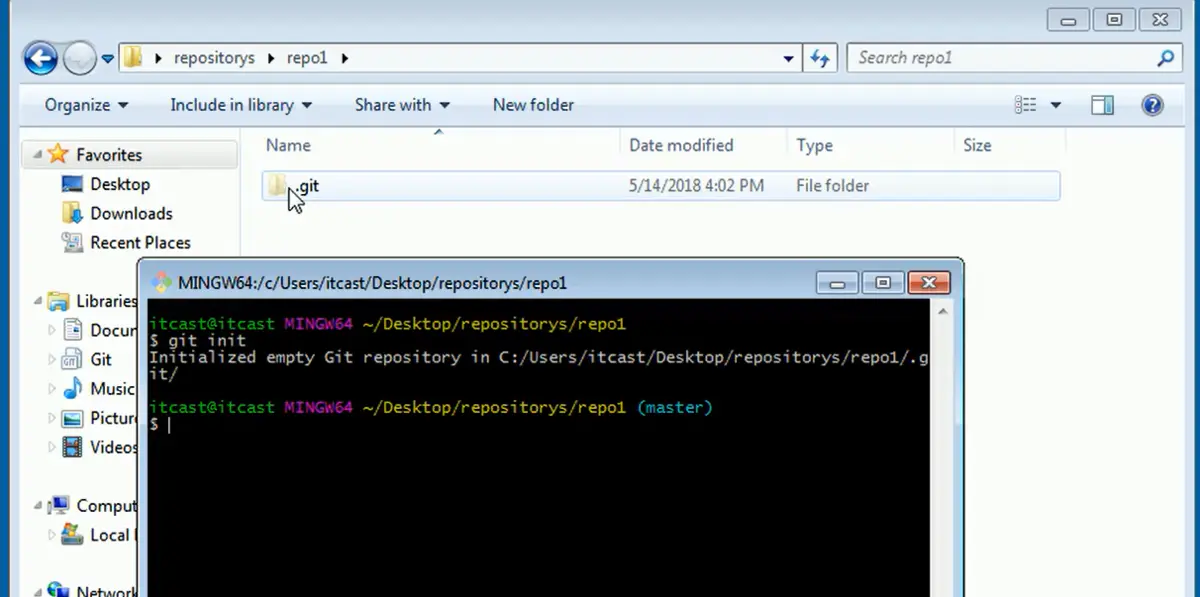Open the view options dropdown arrow
This screenshot has width=1200, height=597.
pyautogui.click(x=1056, y=105)
